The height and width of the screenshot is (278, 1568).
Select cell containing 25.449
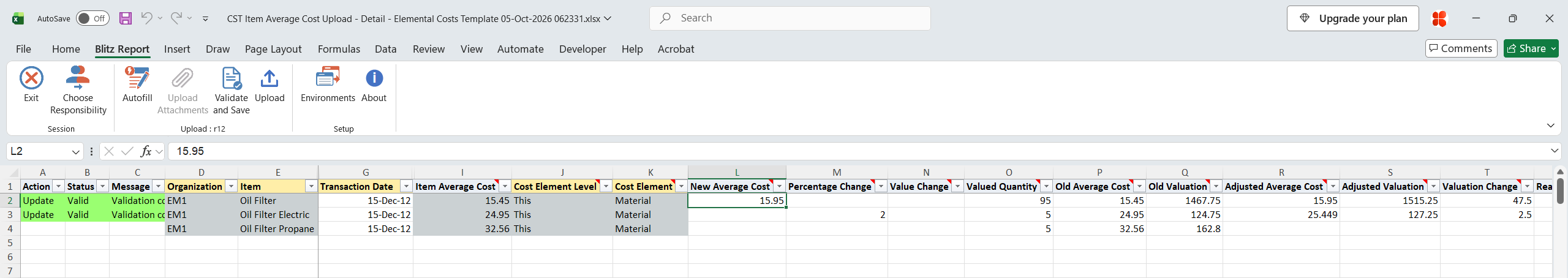[x=1281, y=215]
